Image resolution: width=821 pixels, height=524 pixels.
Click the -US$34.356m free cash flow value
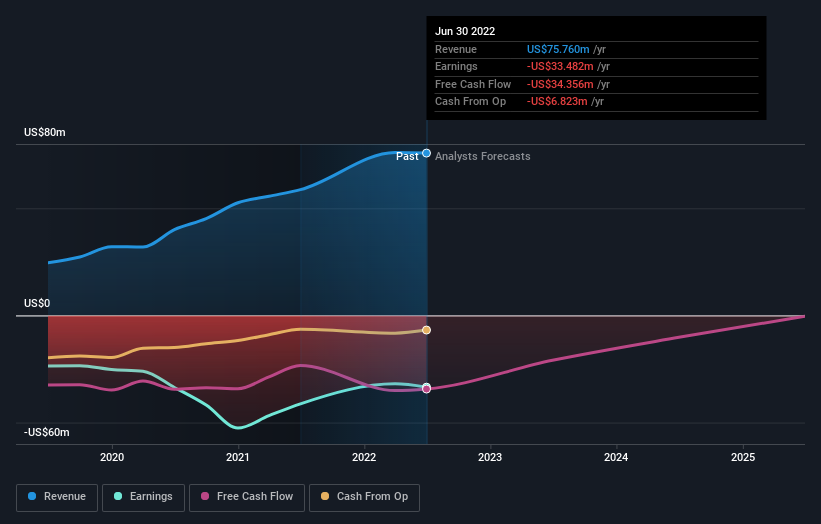click(560, 84)
